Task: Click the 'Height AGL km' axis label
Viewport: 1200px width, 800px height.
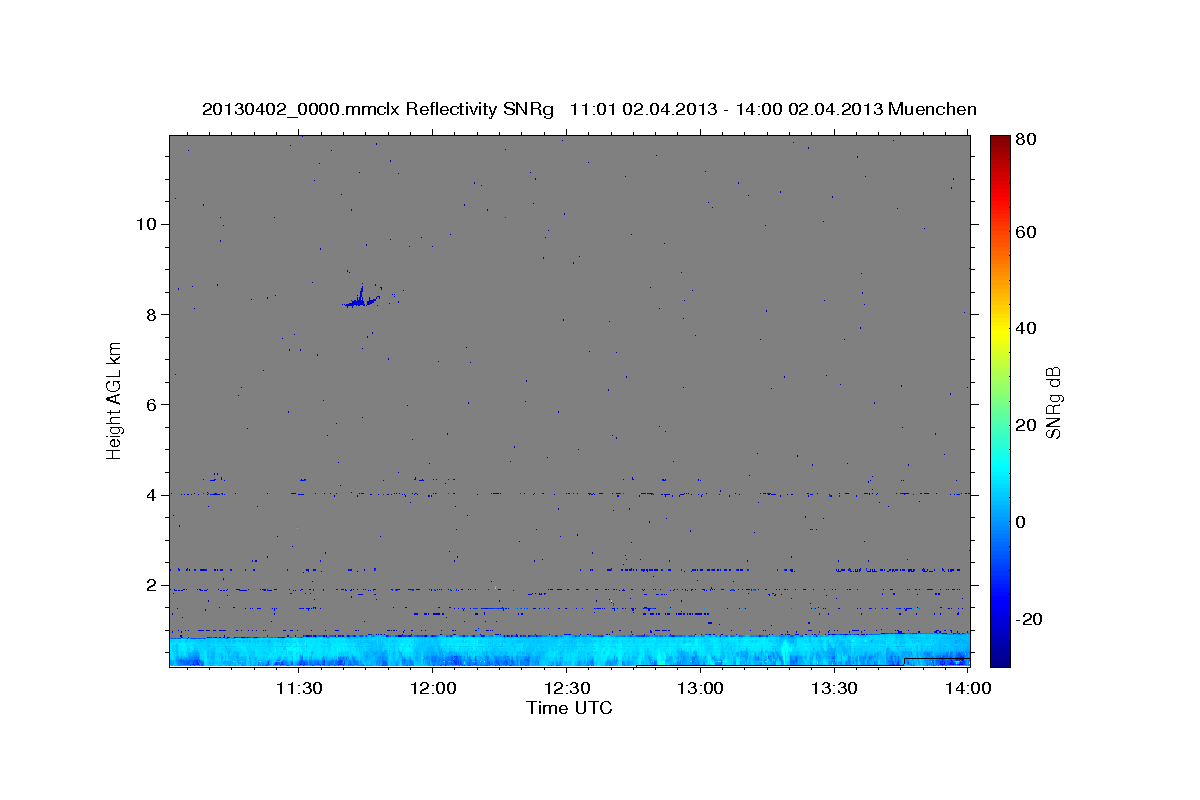Action: 114,399
